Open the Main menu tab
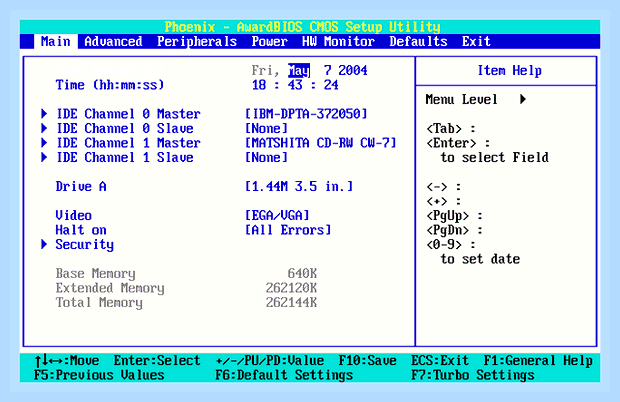The width and height of the screenshot is (620, 402). coord(56,42)
